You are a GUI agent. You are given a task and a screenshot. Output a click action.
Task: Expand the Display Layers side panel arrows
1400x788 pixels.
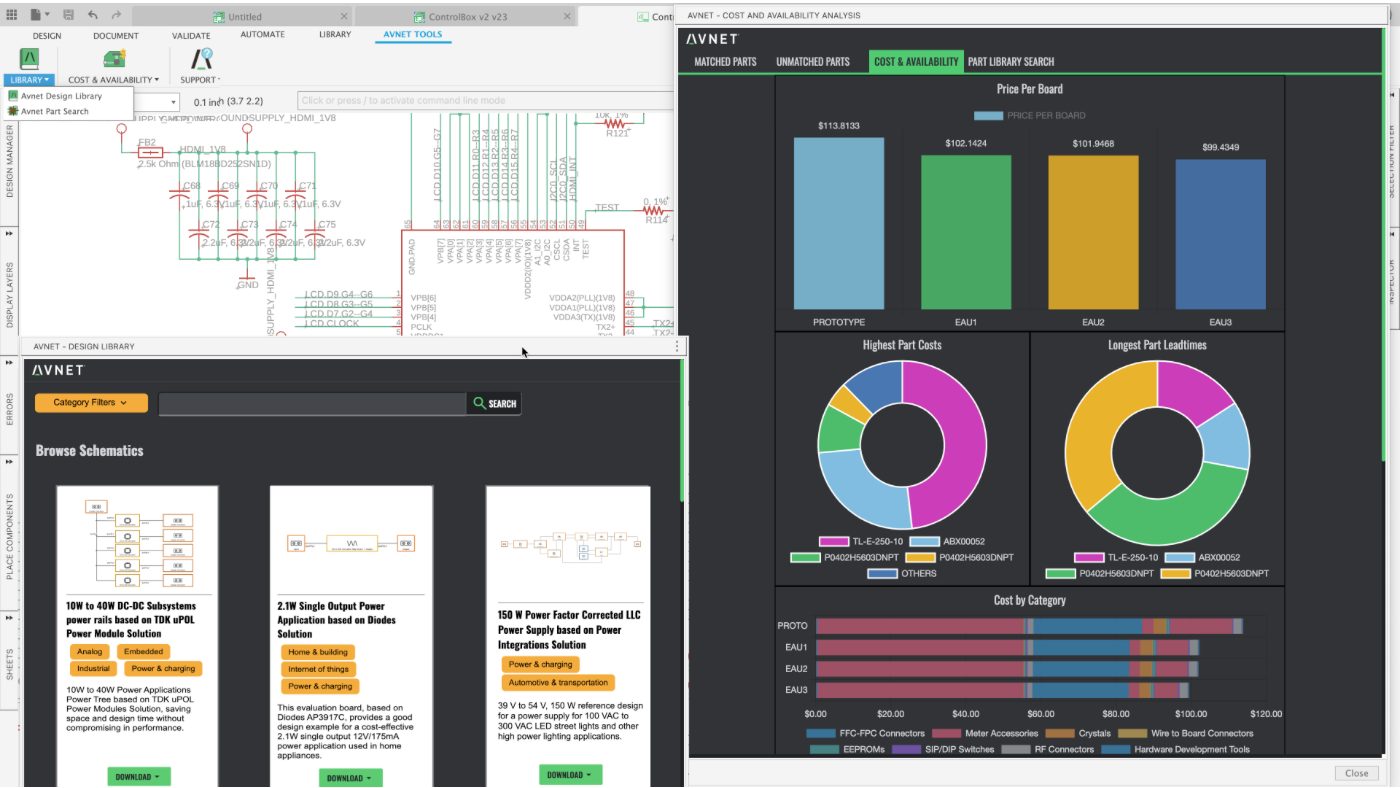(10, 233)
